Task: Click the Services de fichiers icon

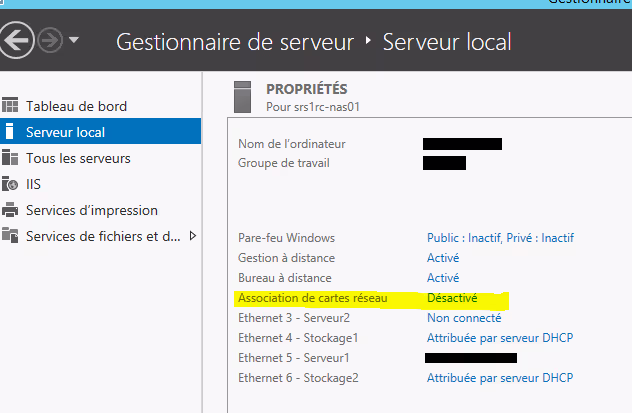Action: [x=11, y=236]
